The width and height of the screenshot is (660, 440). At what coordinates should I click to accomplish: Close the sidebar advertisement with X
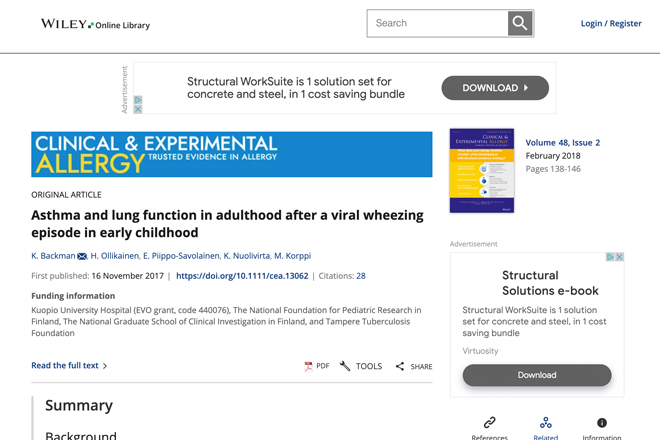coord(619,257)
